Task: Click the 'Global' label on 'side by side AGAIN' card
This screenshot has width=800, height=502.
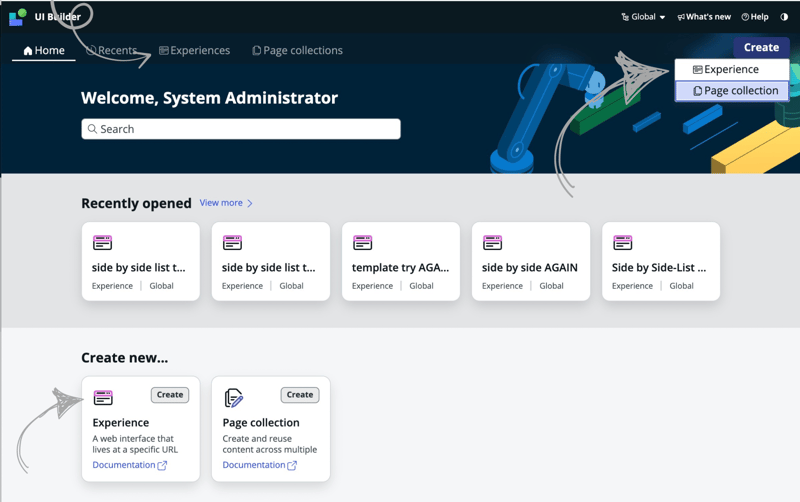Action: pyautogui.click(x=552, y=286)
